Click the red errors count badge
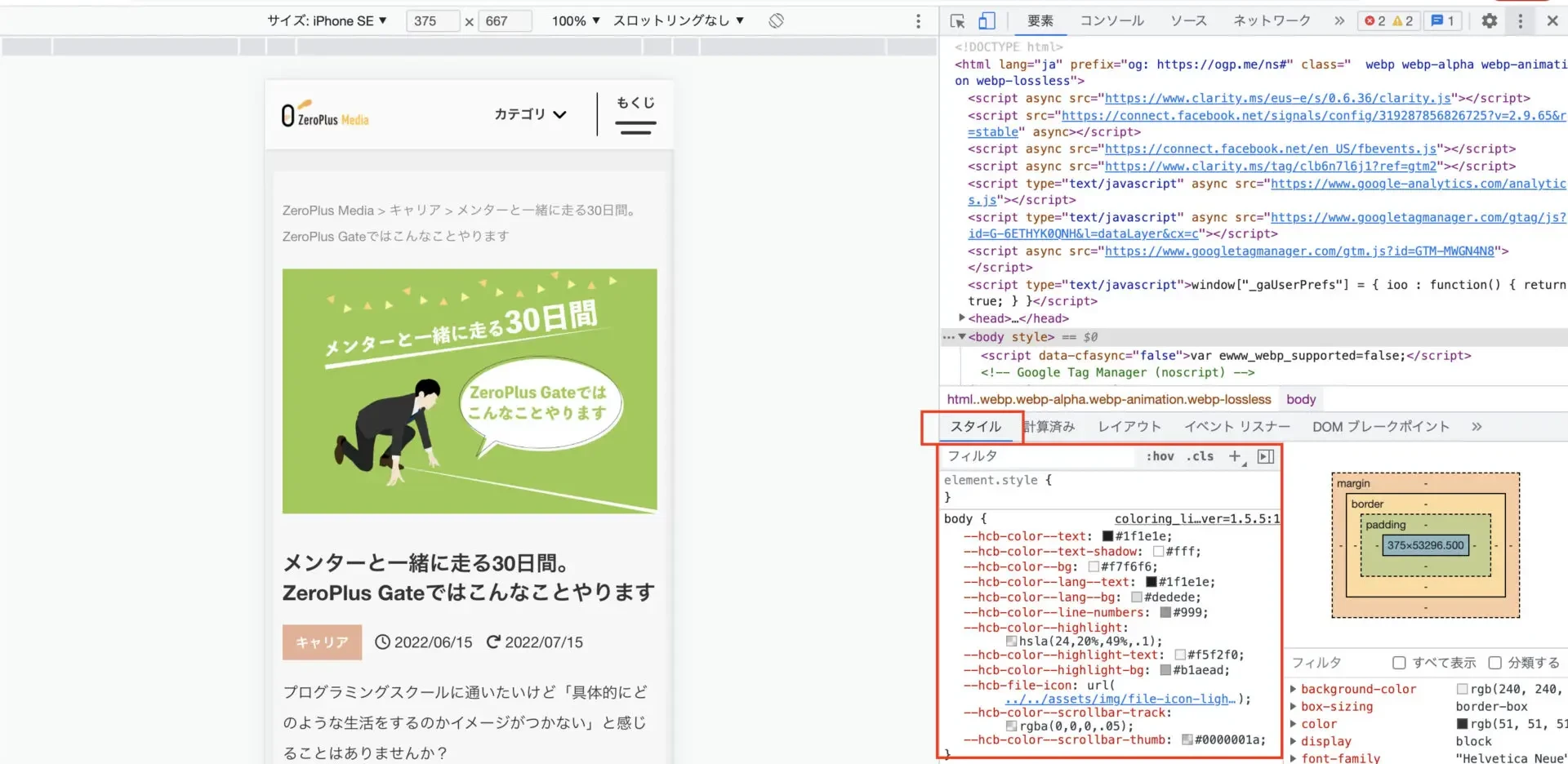Viewport: 1568px width, 764px height. pos(1374,21)
